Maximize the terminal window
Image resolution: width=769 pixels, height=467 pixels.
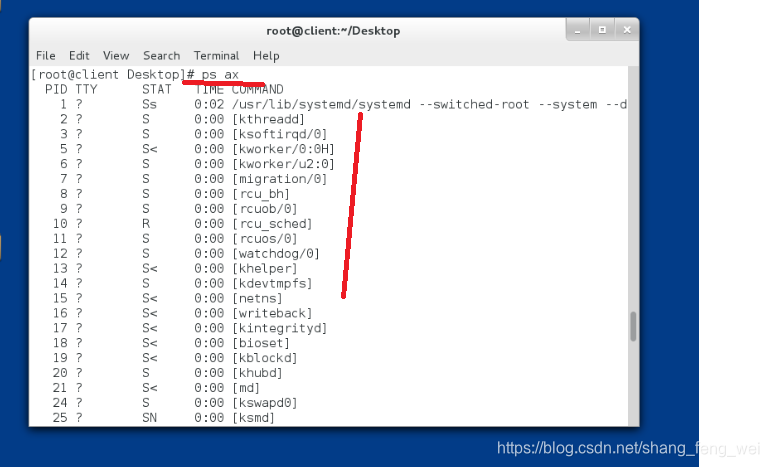coord(602,30)
